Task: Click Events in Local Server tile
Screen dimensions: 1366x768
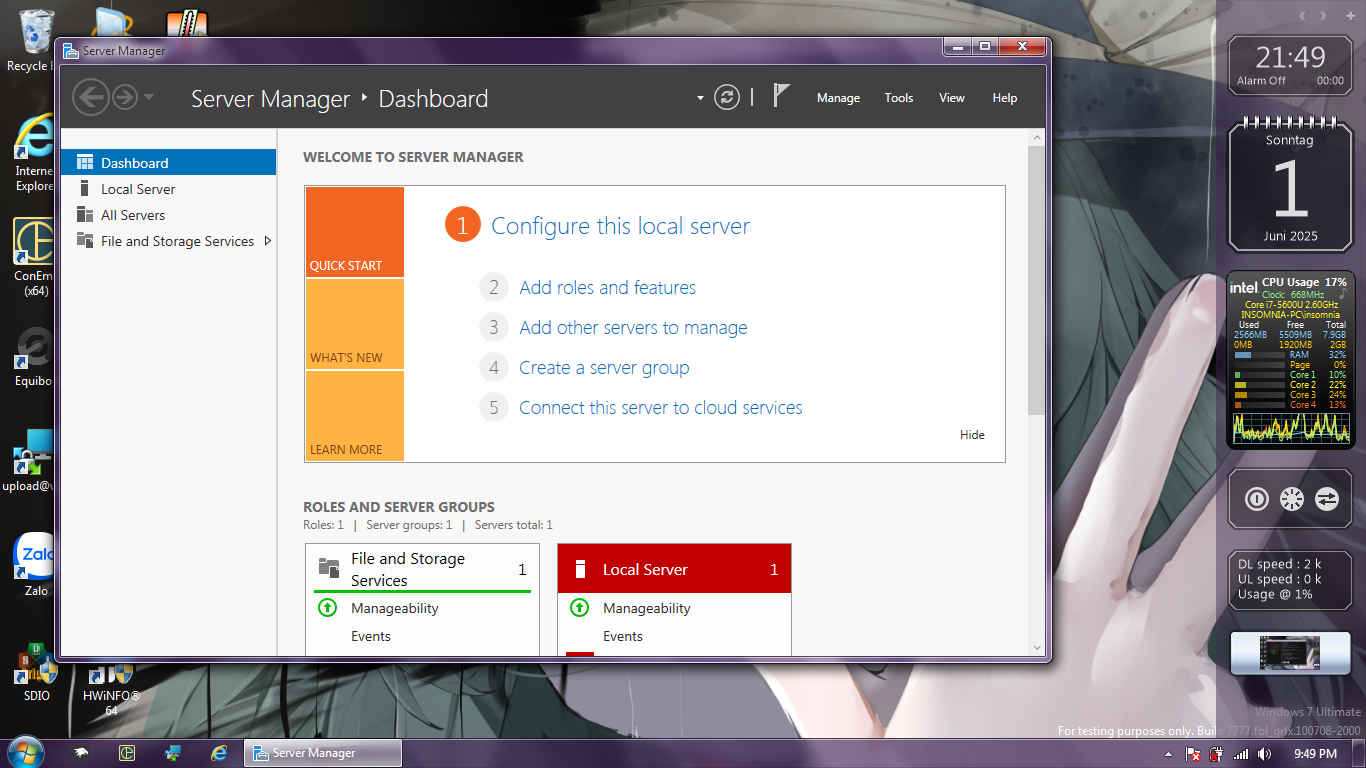Action: tap(623, 636)
